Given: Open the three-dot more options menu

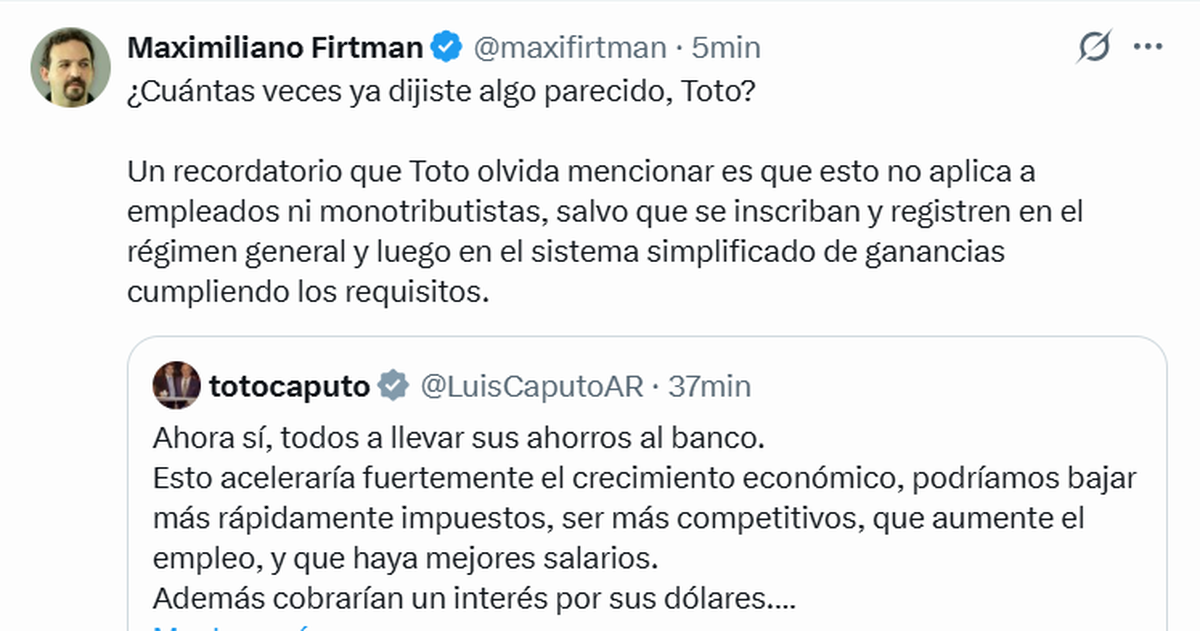Looking at the screenshot, I should coord(1147,47).
